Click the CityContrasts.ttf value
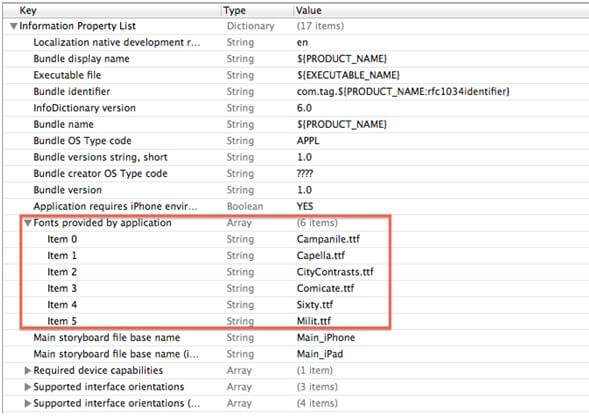 point(335,272)
